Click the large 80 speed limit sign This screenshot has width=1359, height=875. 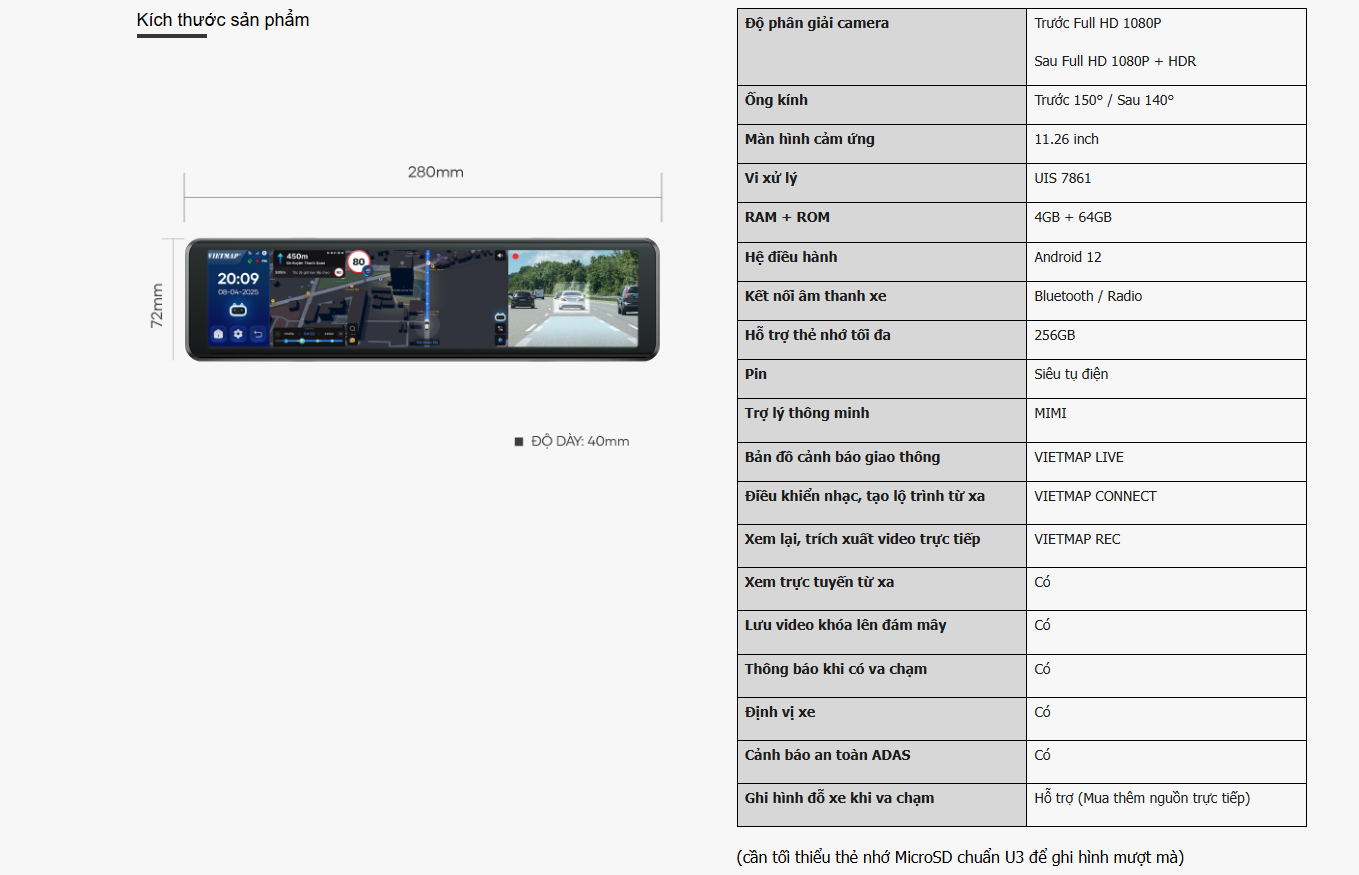[x=357, y=263]
